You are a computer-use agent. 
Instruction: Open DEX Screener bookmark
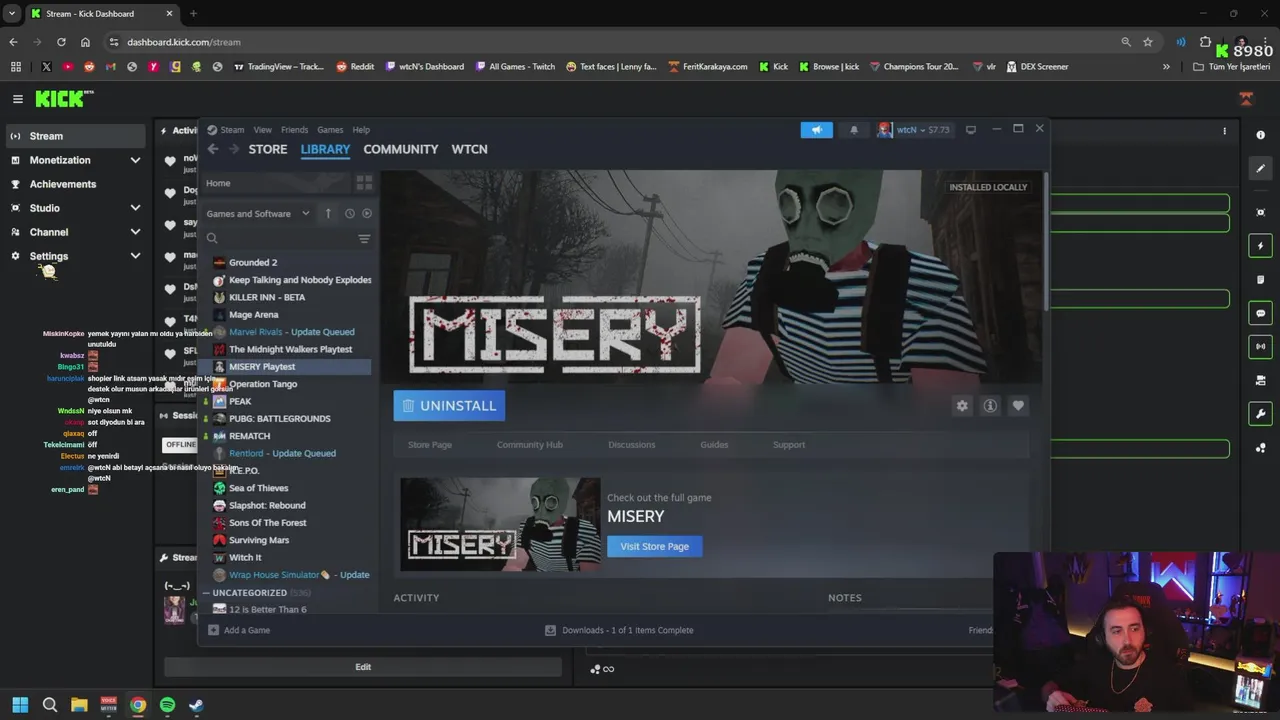1038,67
